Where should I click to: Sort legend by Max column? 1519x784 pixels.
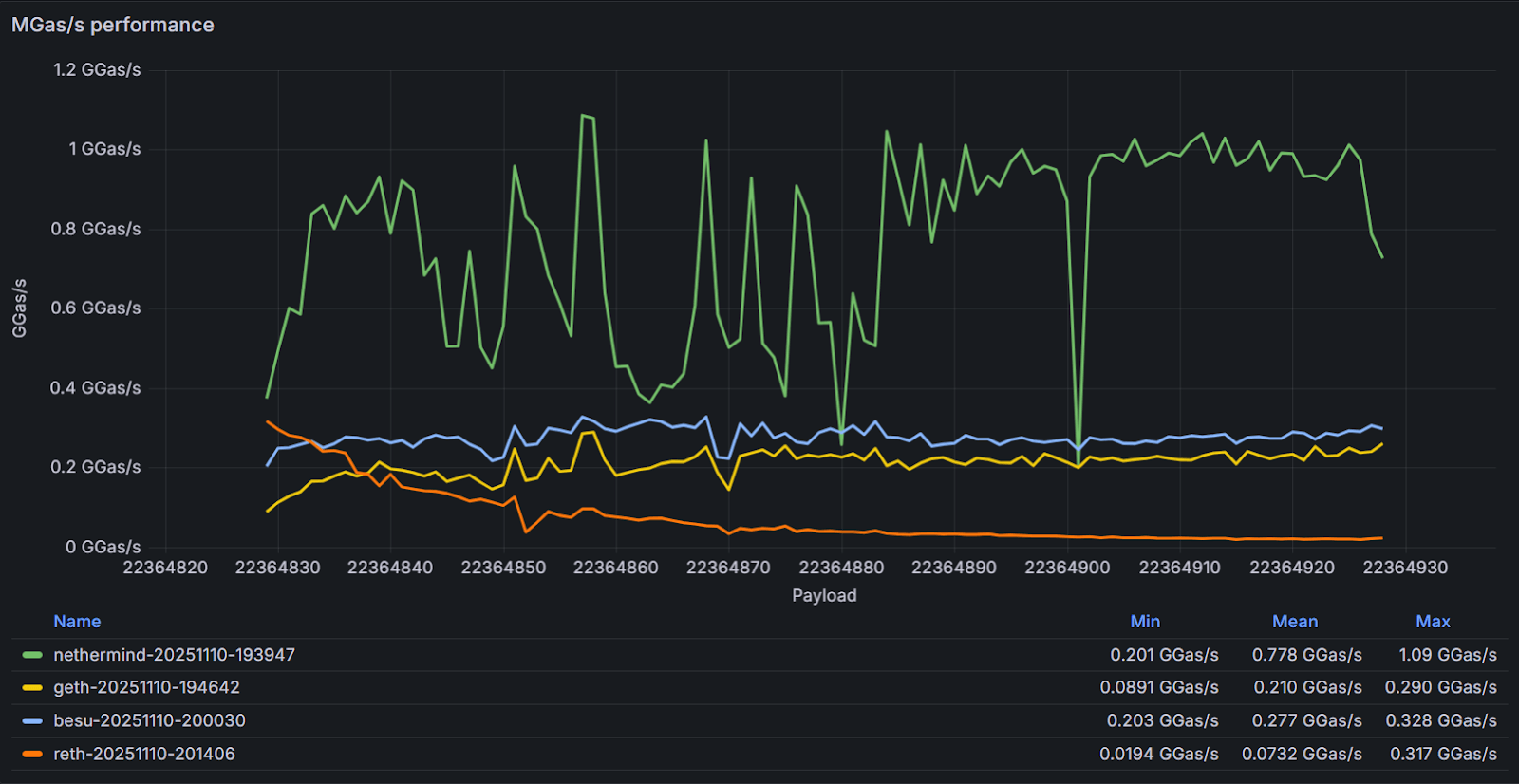[x=1433, y=622]
